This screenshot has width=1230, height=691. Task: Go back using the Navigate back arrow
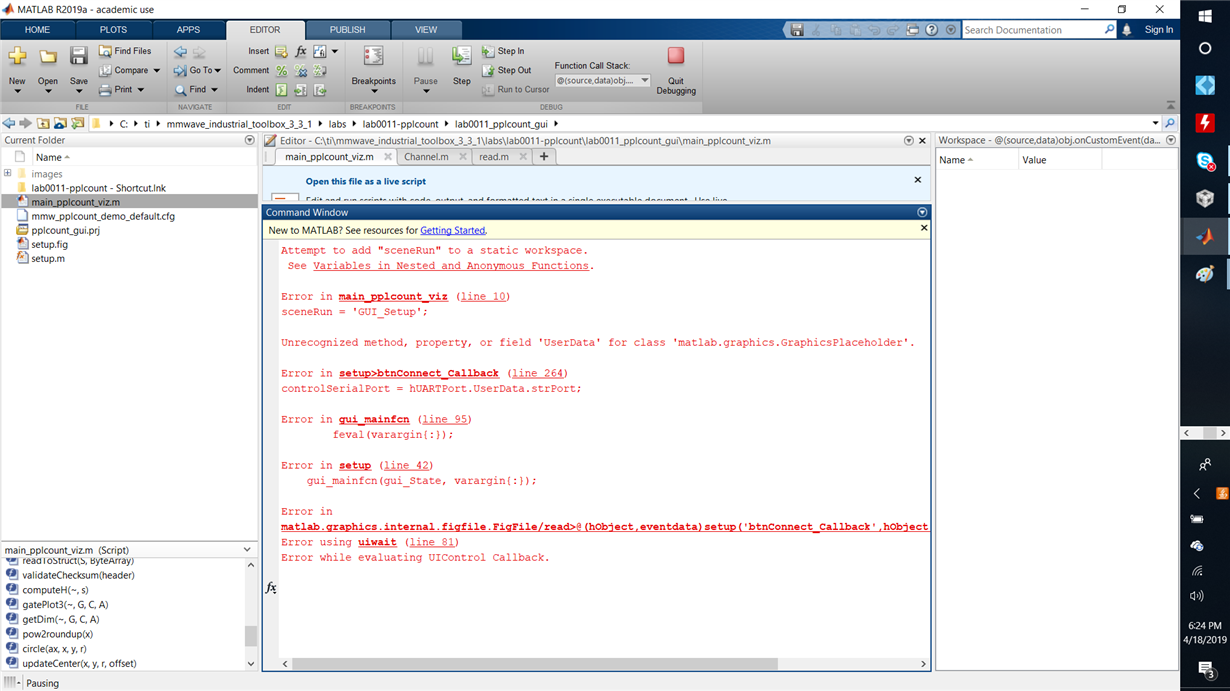pos(180,51)
